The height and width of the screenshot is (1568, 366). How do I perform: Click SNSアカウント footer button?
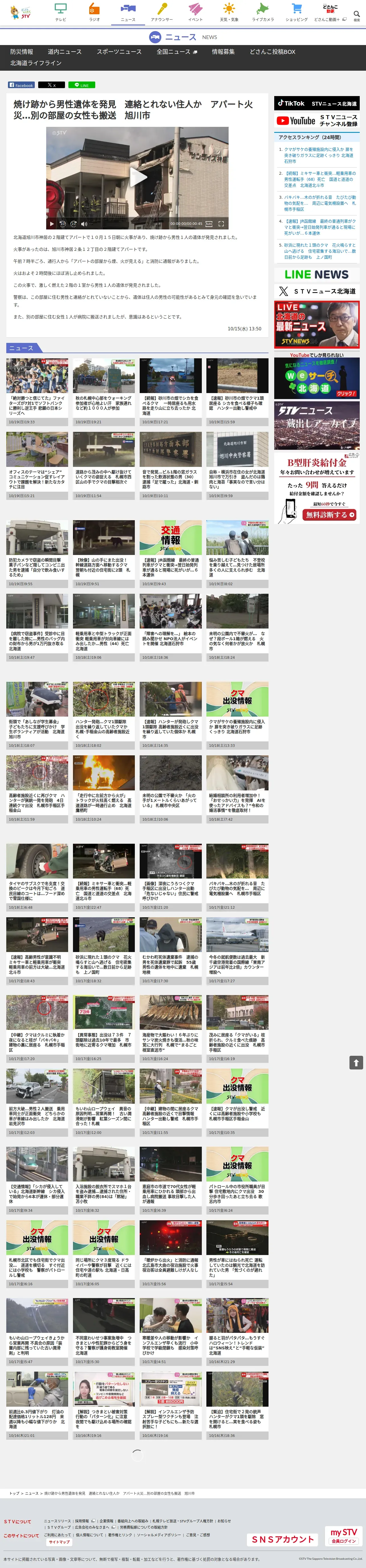coord(283,1539)
